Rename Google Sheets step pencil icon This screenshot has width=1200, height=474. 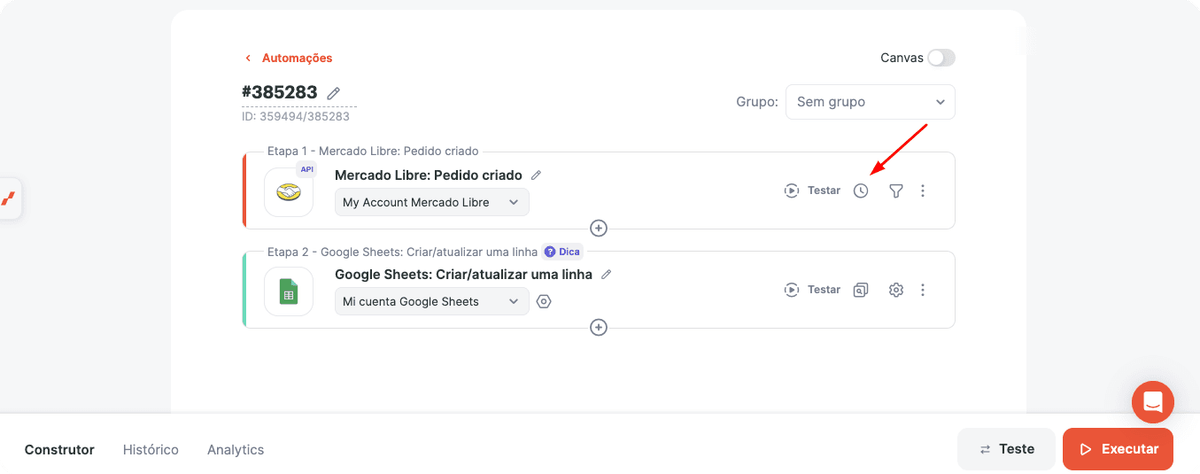pyautogui.click(x=606, y=274)
